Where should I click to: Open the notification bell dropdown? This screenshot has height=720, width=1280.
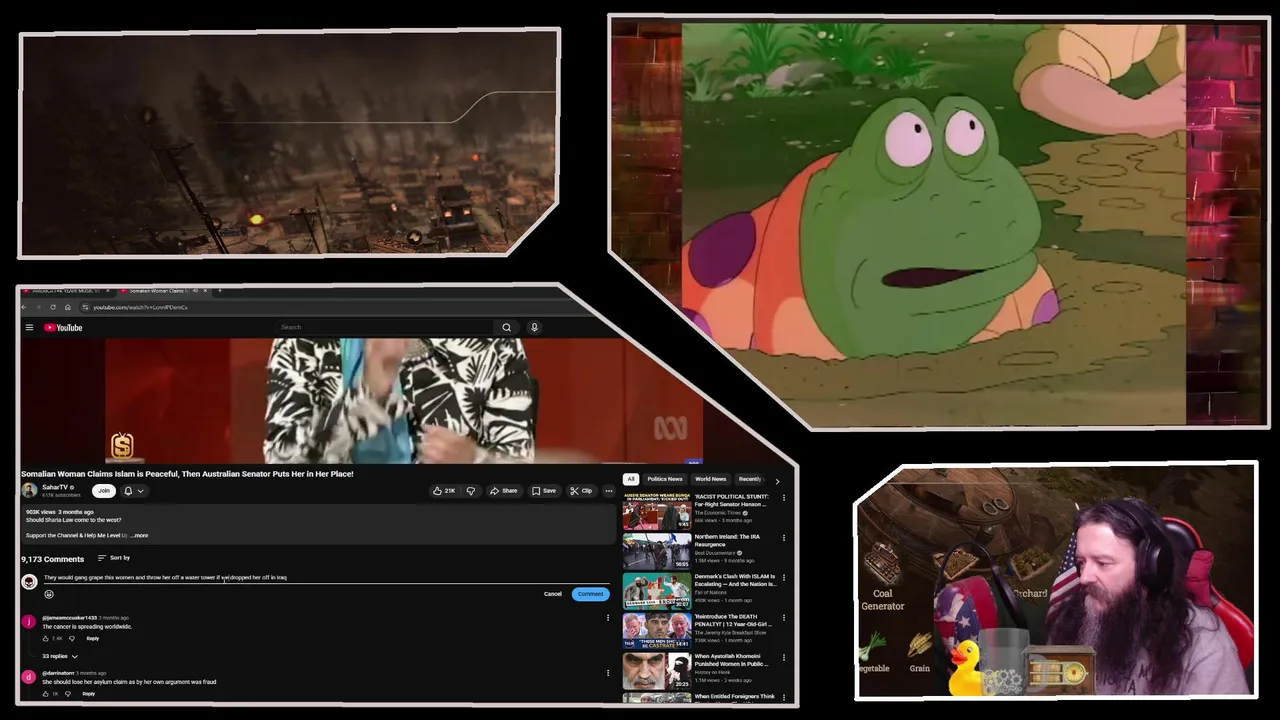133,491
